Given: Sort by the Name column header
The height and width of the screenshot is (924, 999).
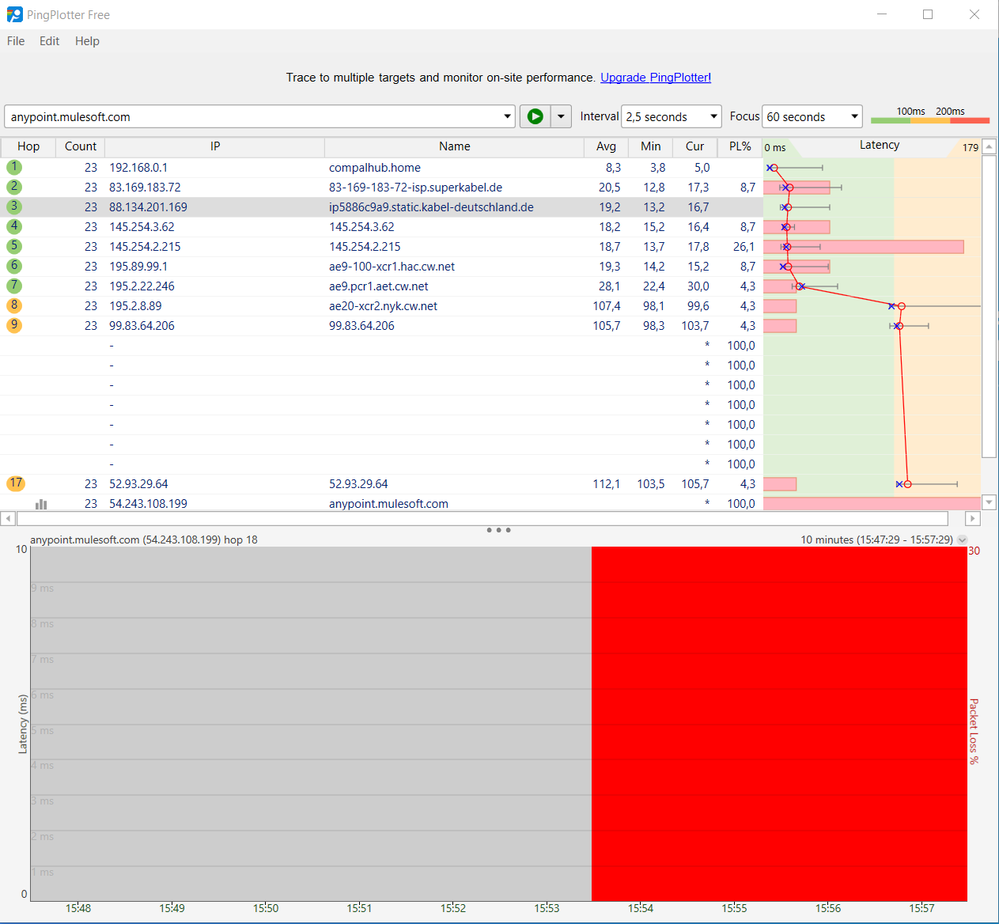Looking at the screenshot, I should click(454, 147).
